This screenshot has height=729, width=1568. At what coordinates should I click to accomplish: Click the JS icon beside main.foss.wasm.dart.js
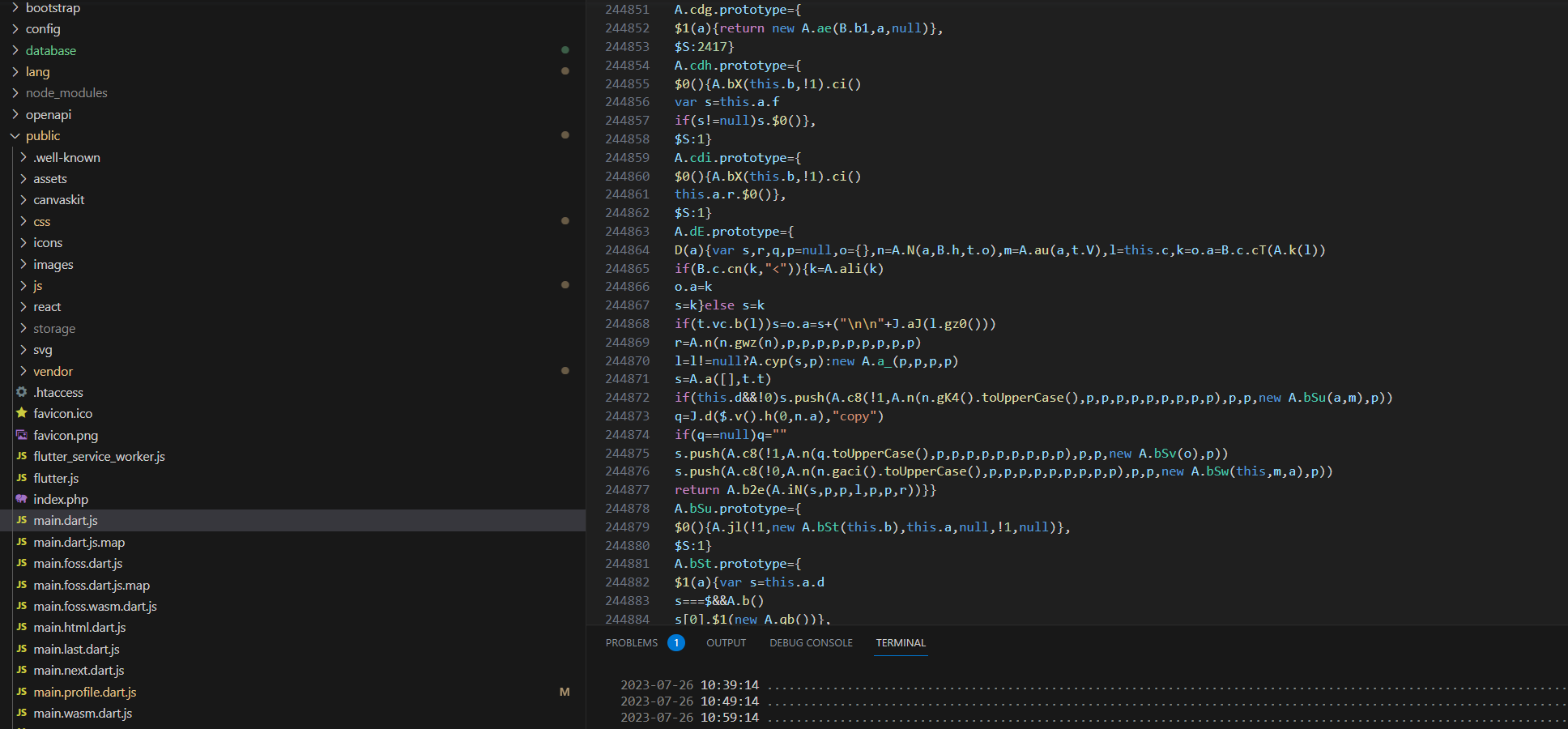pos(22,606)
